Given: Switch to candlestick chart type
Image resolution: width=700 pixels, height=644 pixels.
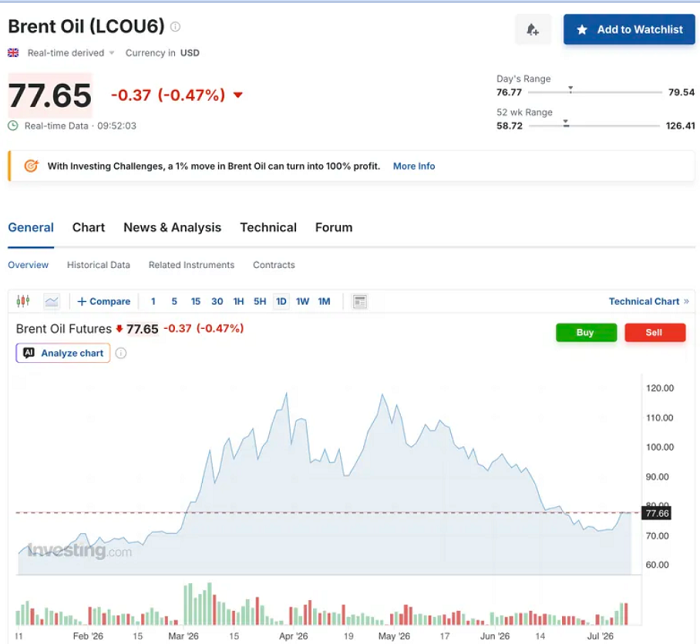Looking at the screenshot, I should tap(23, 301).
